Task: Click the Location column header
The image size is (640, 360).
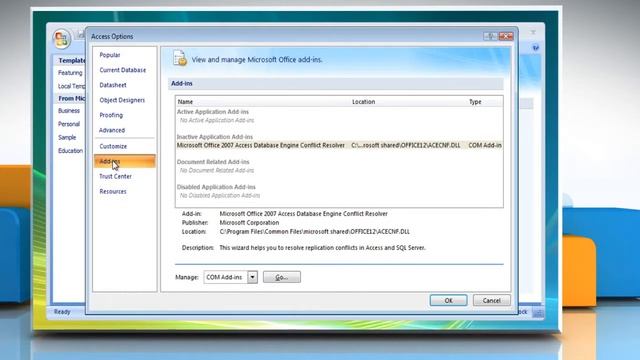Action: coord(364,102)
